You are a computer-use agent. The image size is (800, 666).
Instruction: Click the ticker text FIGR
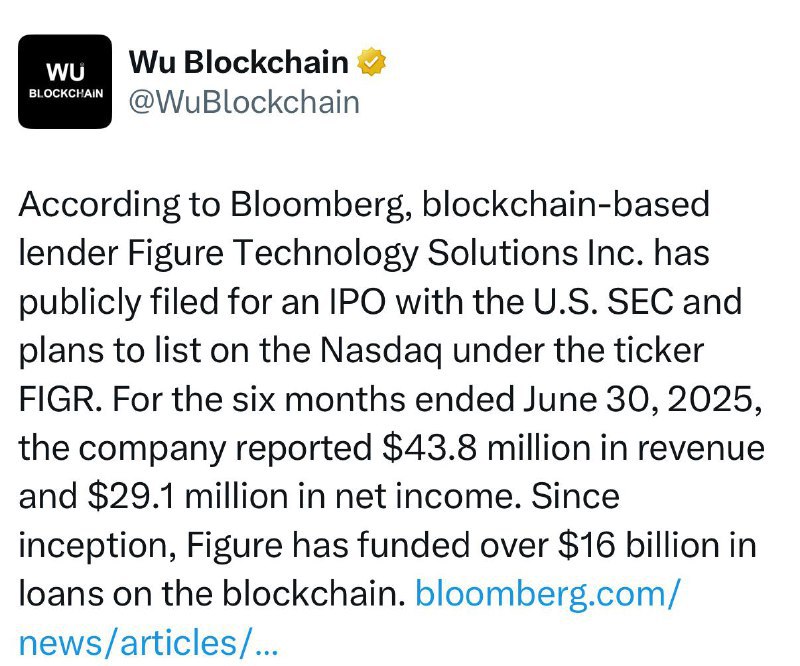coord(56,399)
